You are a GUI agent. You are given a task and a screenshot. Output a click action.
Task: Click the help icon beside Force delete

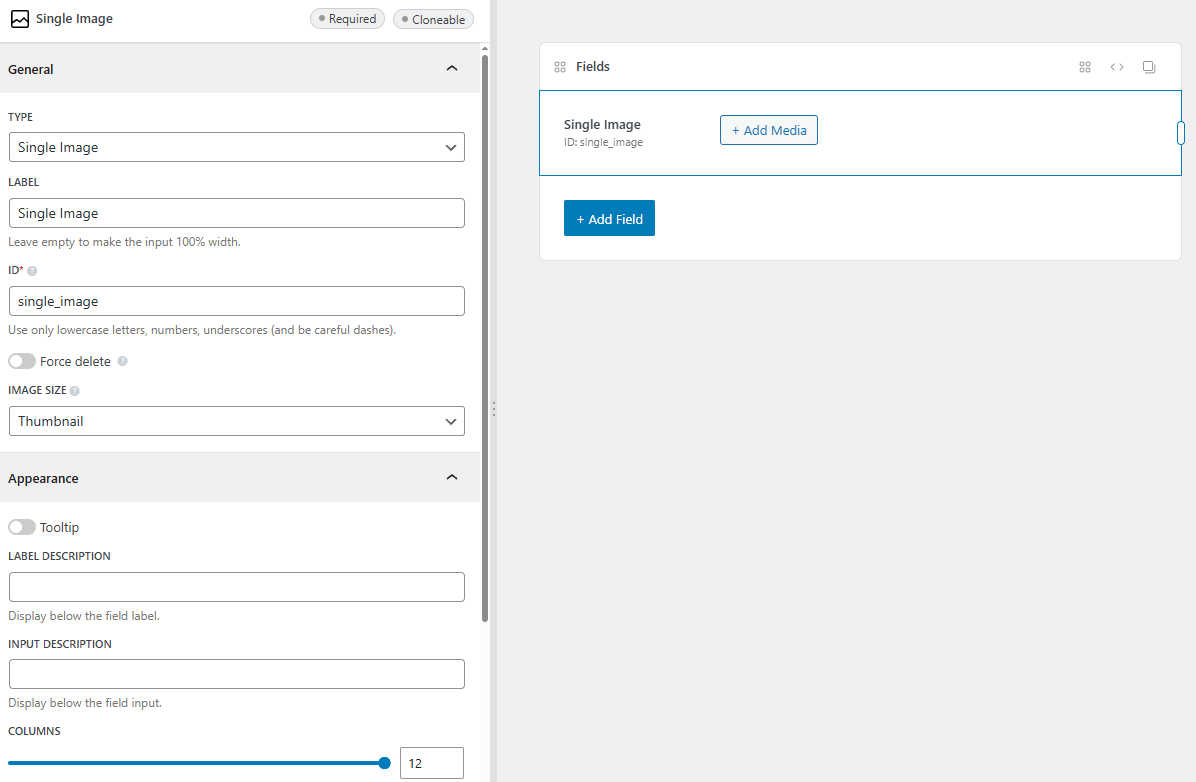[x=123, y=361]
